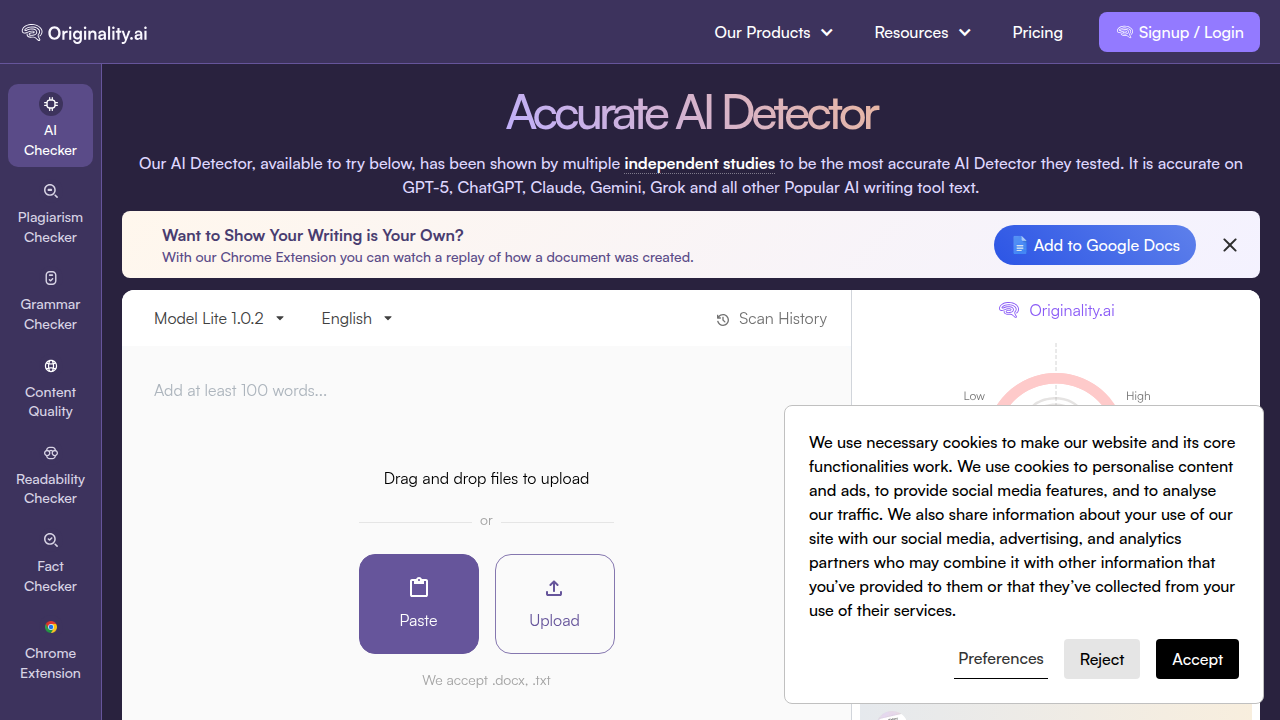Open the Plagiarism Checker sidebar tool
Viewport: 1280px width, 720px height.
click(x=50, y=213)
